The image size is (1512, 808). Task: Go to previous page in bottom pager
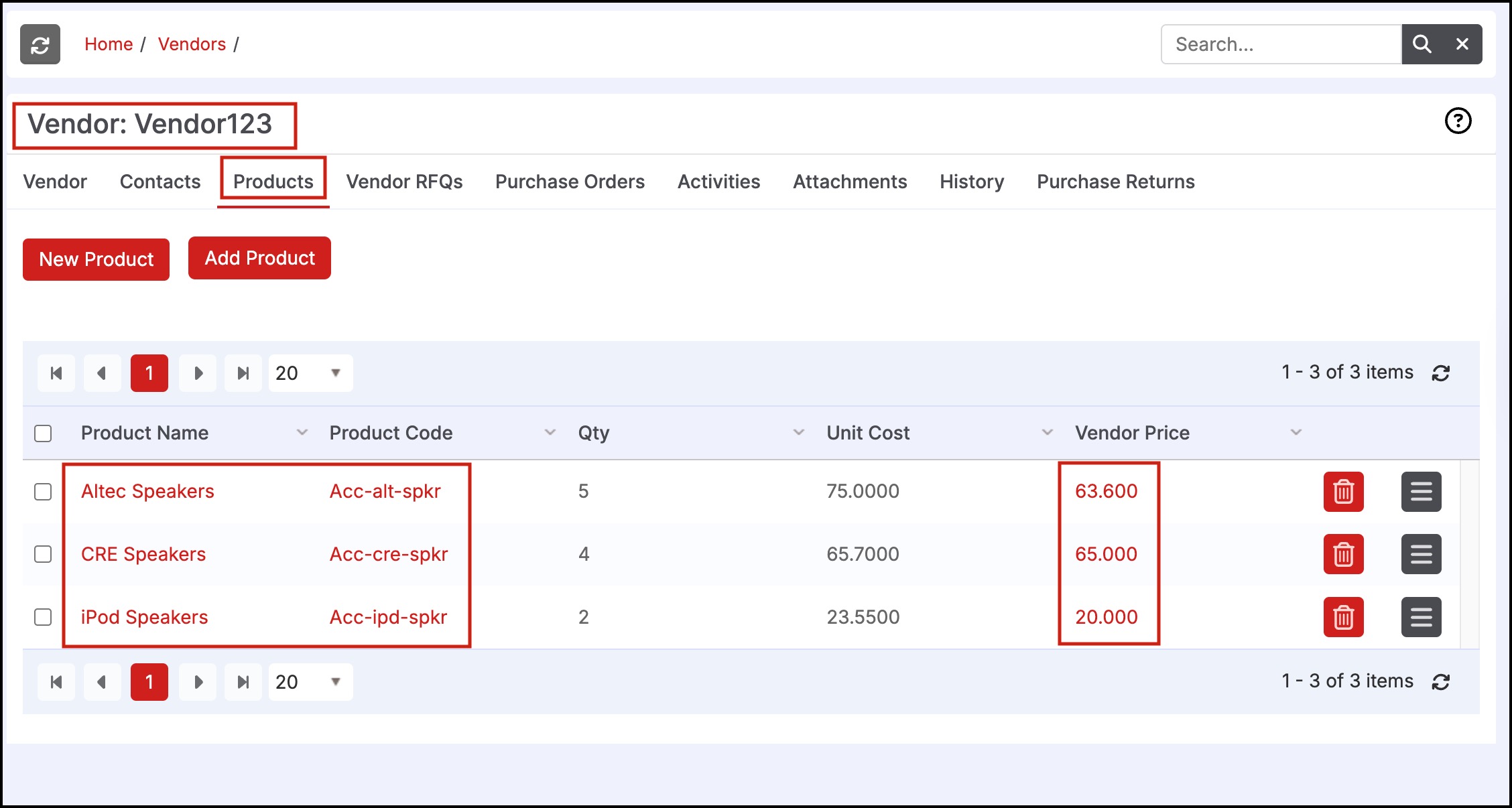(x=102, y=682)
